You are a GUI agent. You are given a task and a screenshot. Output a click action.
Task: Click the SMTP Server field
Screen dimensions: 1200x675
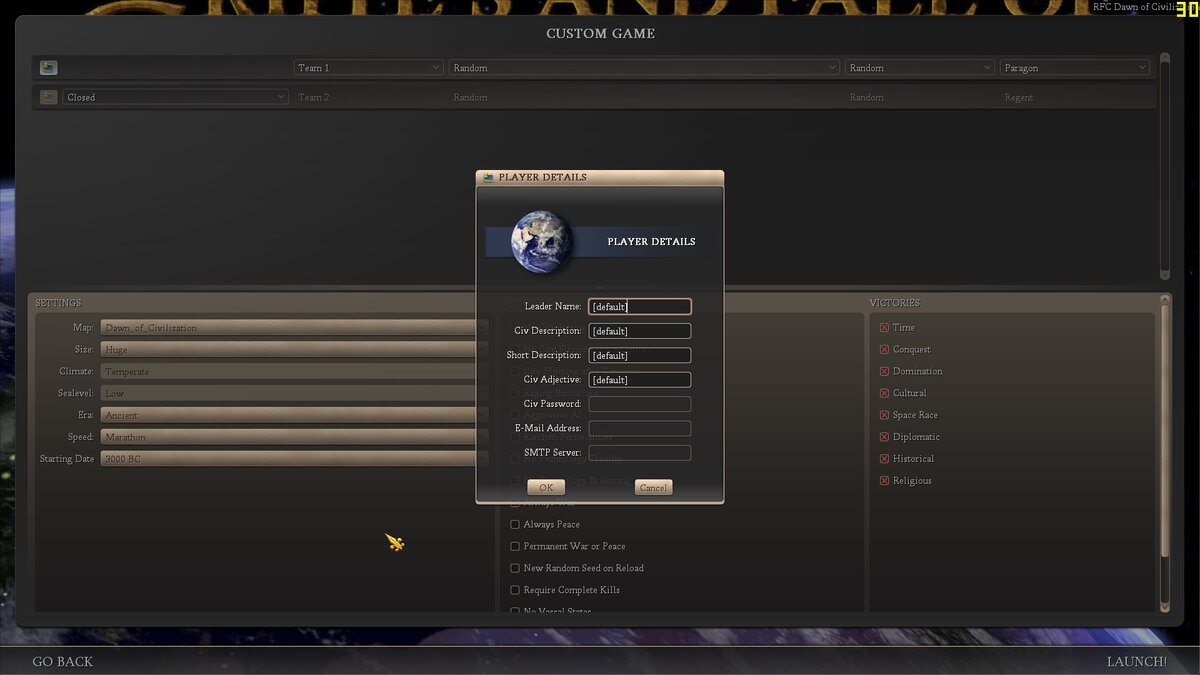tap(640, 453)
